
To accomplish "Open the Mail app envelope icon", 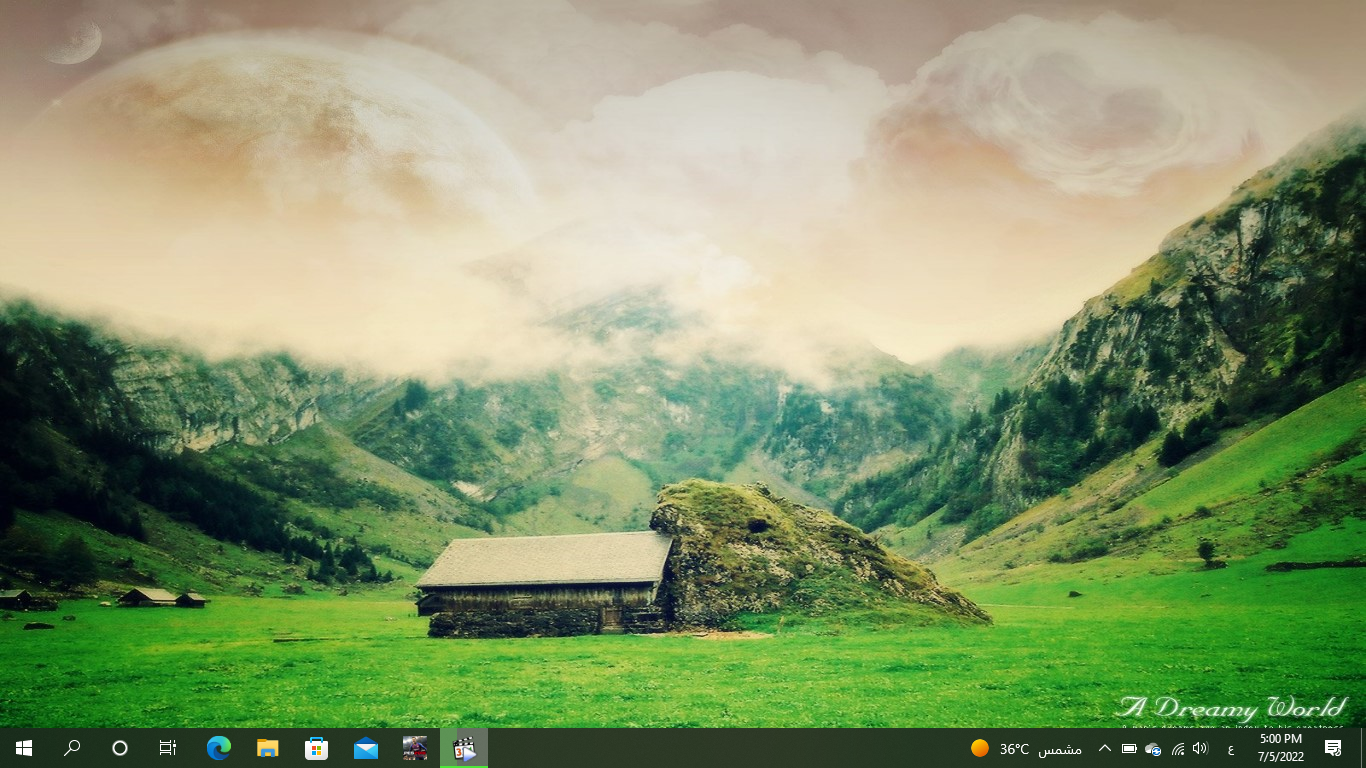I will (x=365, y=748).
